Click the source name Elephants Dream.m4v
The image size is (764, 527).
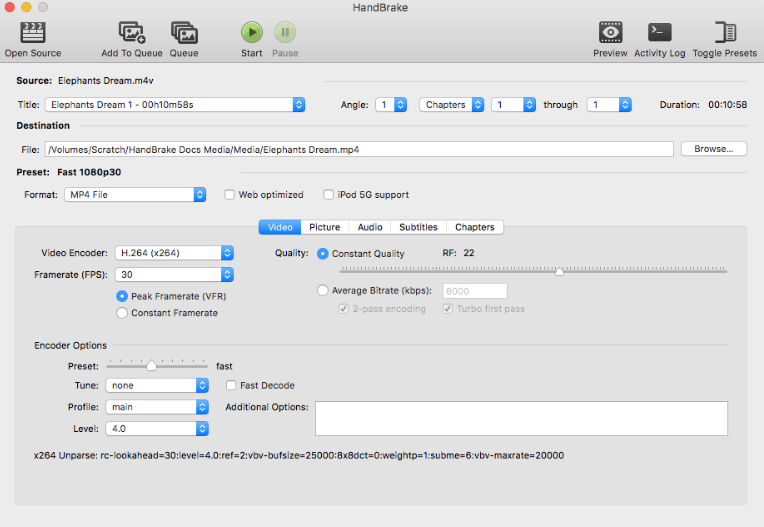coord(106,81)
